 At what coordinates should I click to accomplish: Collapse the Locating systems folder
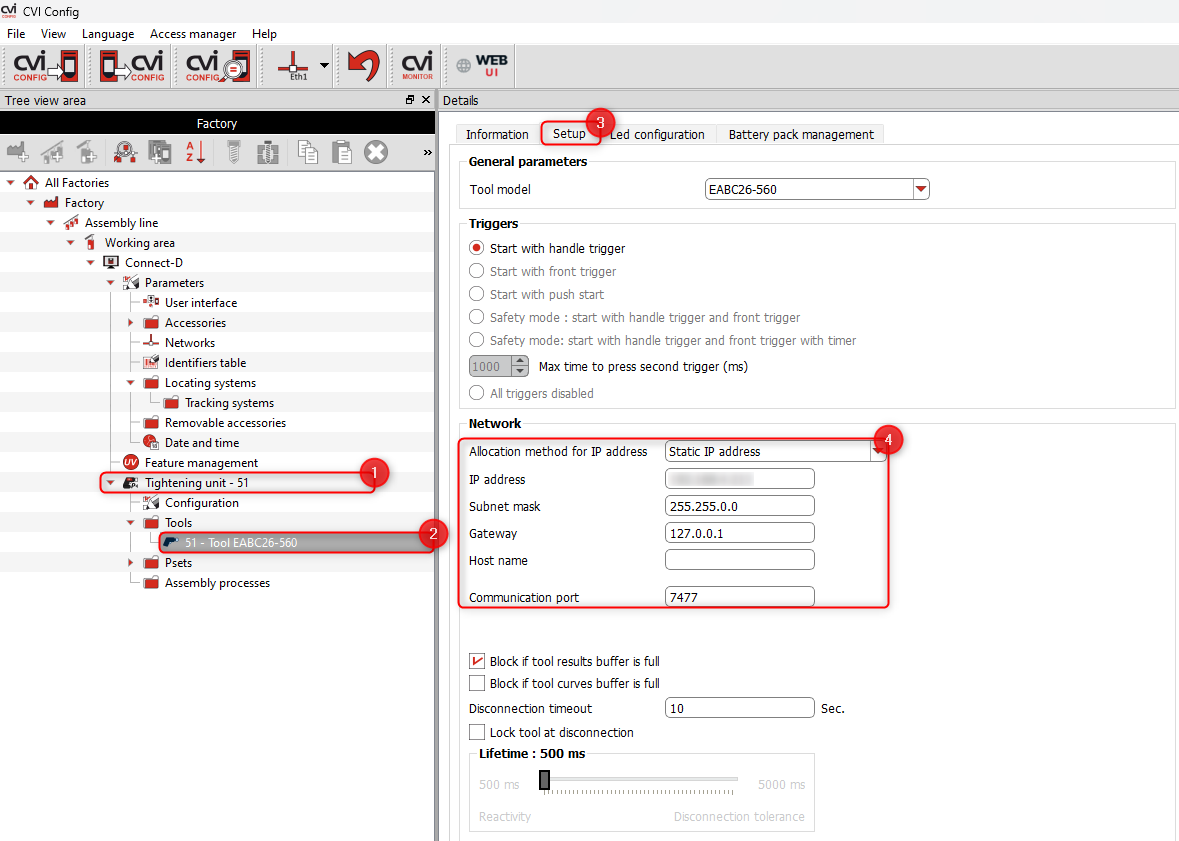pyautogui.click(x=131, y=383)
